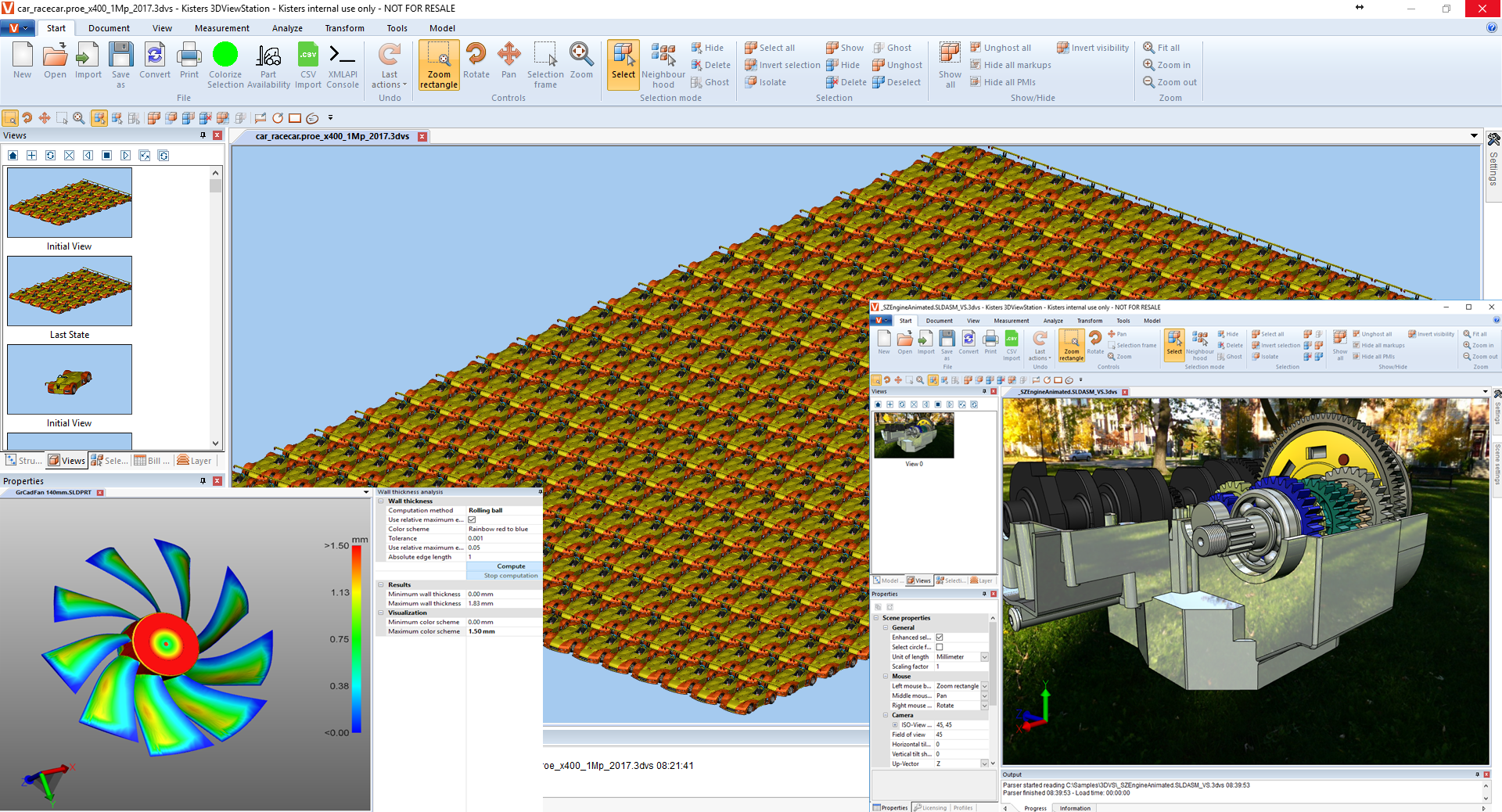The height and width of the screenshot is (812, 1502).
Task: Open the Unit of length Millimeter dropdown
Action: pos(984,657)
